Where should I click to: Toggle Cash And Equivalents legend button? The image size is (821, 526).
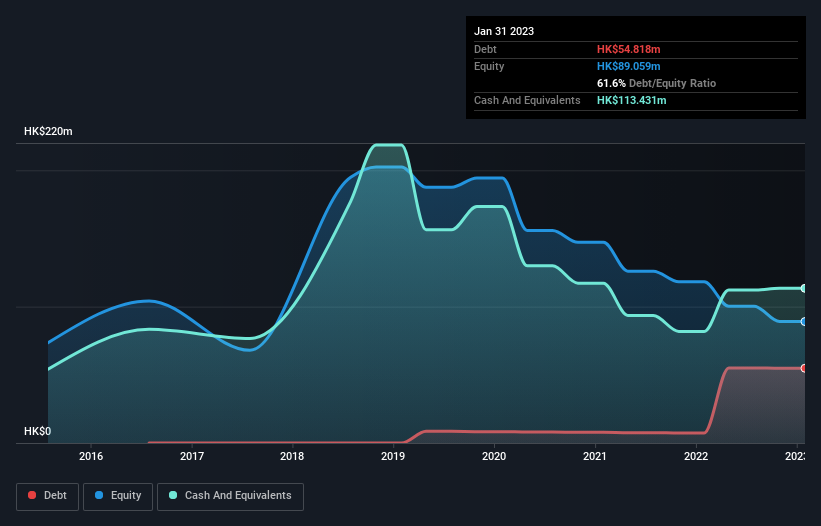point(230,496)
